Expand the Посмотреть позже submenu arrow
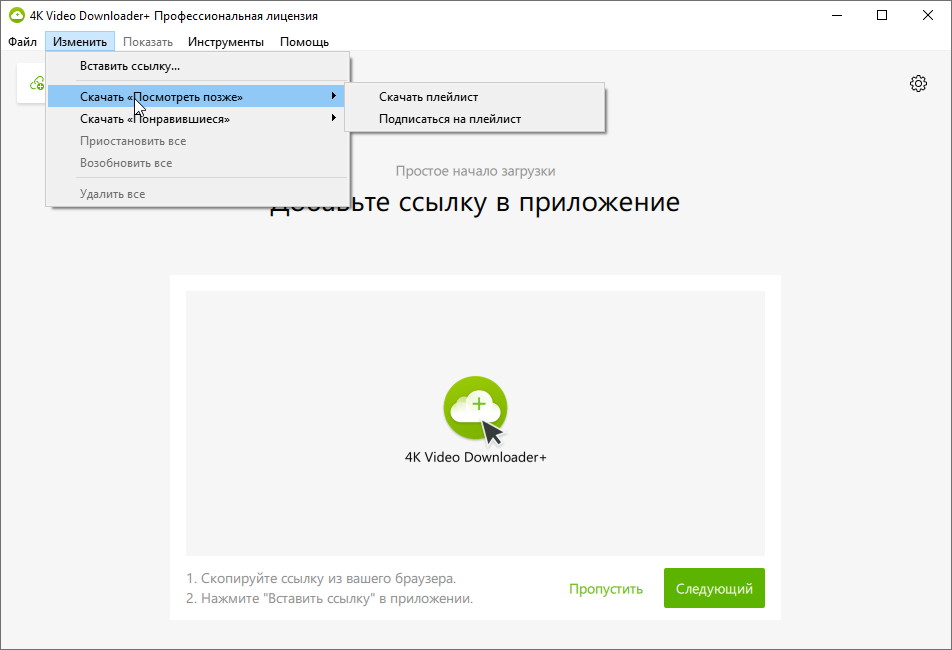This screenshot has width=952, height=650. pyautogui.click(x=333, y=96)
